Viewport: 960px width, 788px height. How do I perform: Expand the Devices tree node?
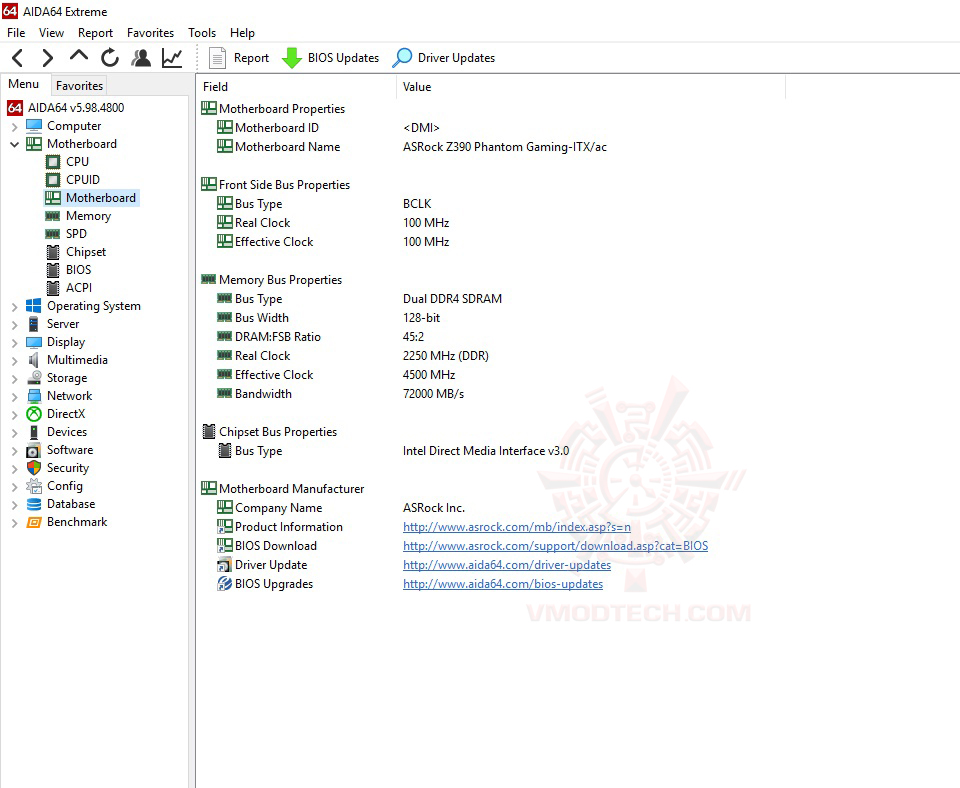tap(15, 432)
